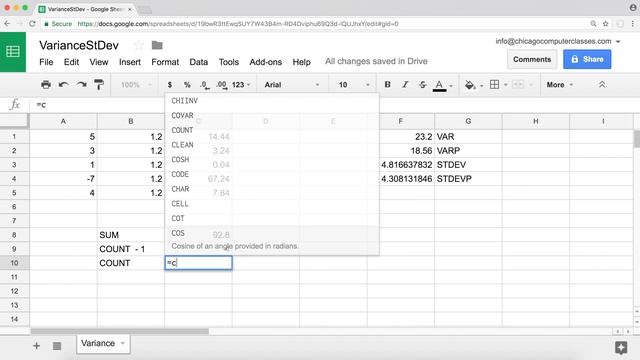Select the Paint format roller icon

(x=99, y=84)
